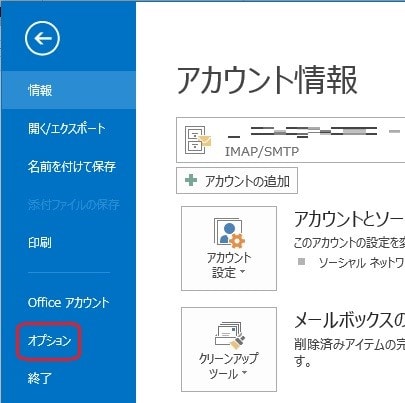Open the 開く/エクスポート menu item
This screenshot has height=403, width=405.
point(68,128)
